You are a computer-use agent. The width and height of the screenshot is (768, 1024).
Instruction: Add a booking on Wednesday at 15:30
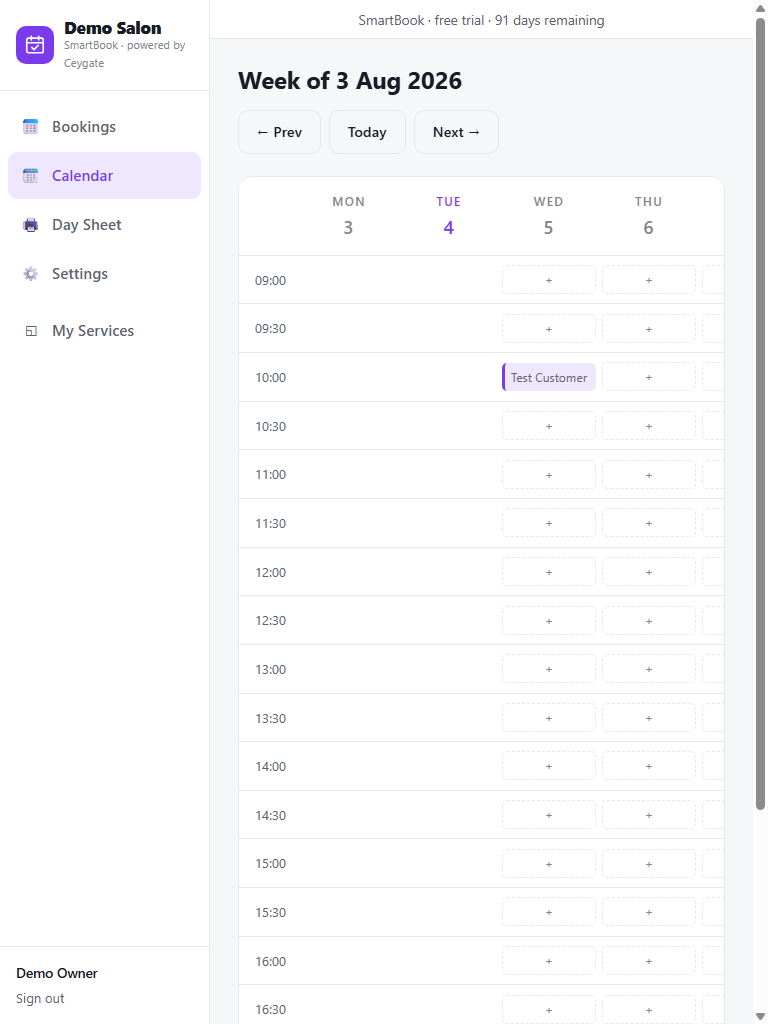tap(549, 912)
